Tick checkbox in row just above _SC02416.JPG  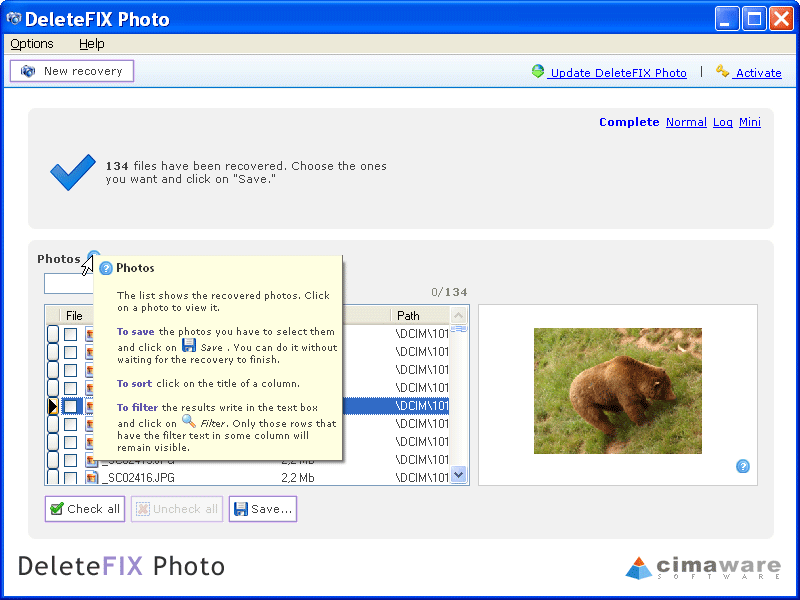coord(70,460)
